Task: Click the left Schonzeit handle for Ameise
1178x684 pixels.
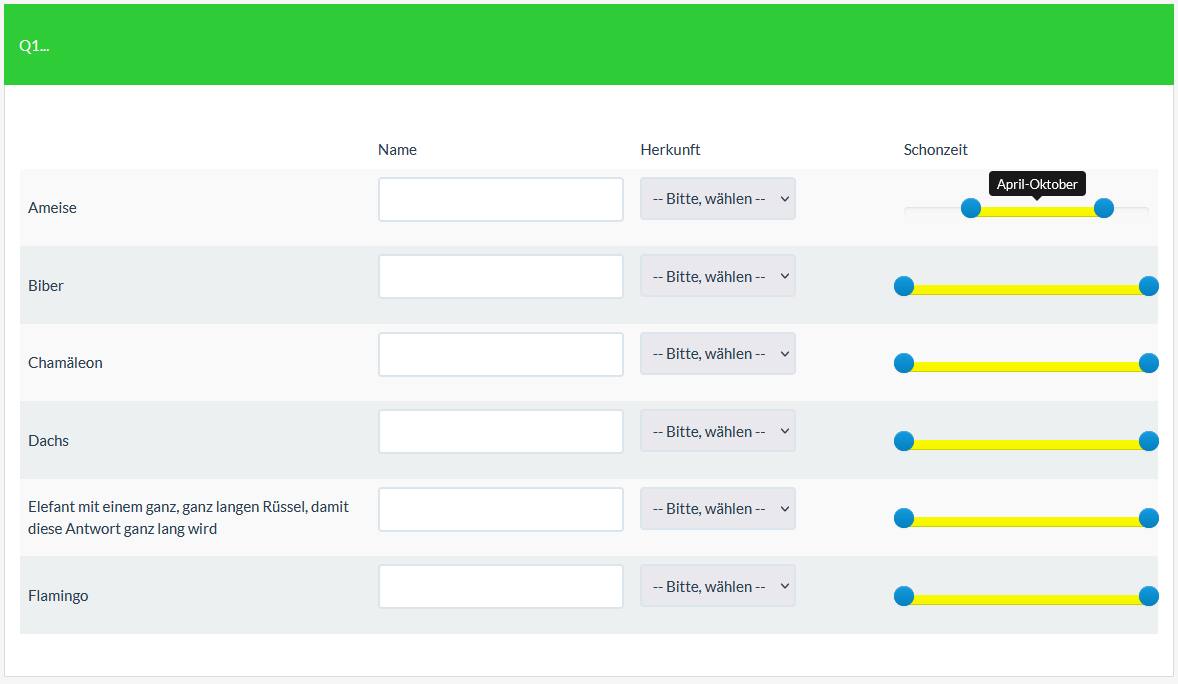Action: pos(970,208)
